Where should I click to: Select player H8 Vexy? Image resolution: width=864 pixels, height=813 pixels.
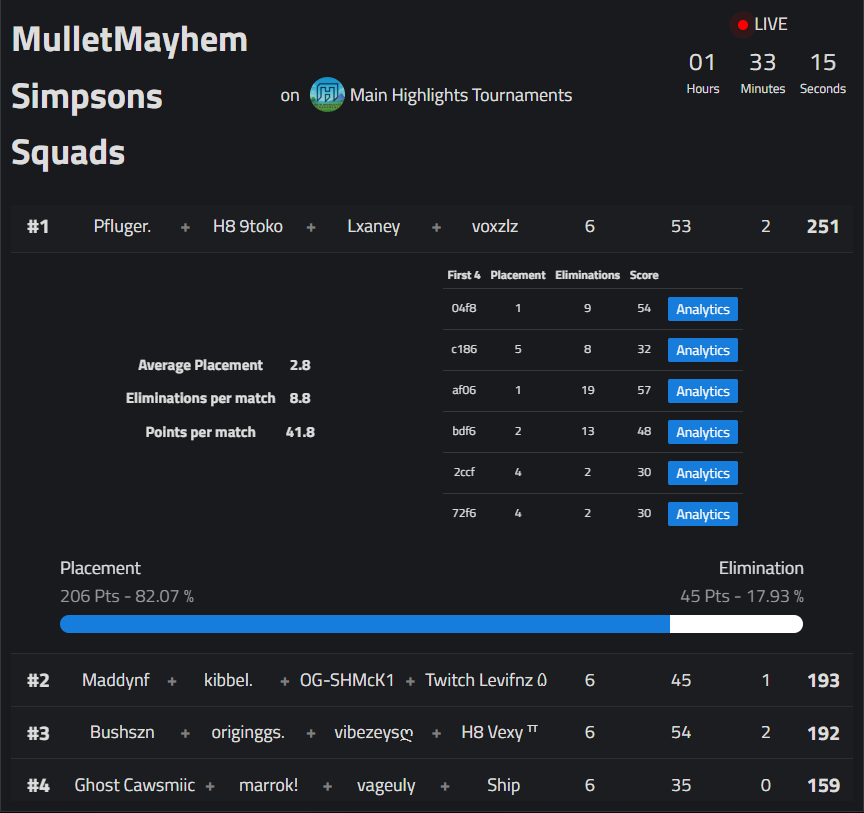coord(499,733)
